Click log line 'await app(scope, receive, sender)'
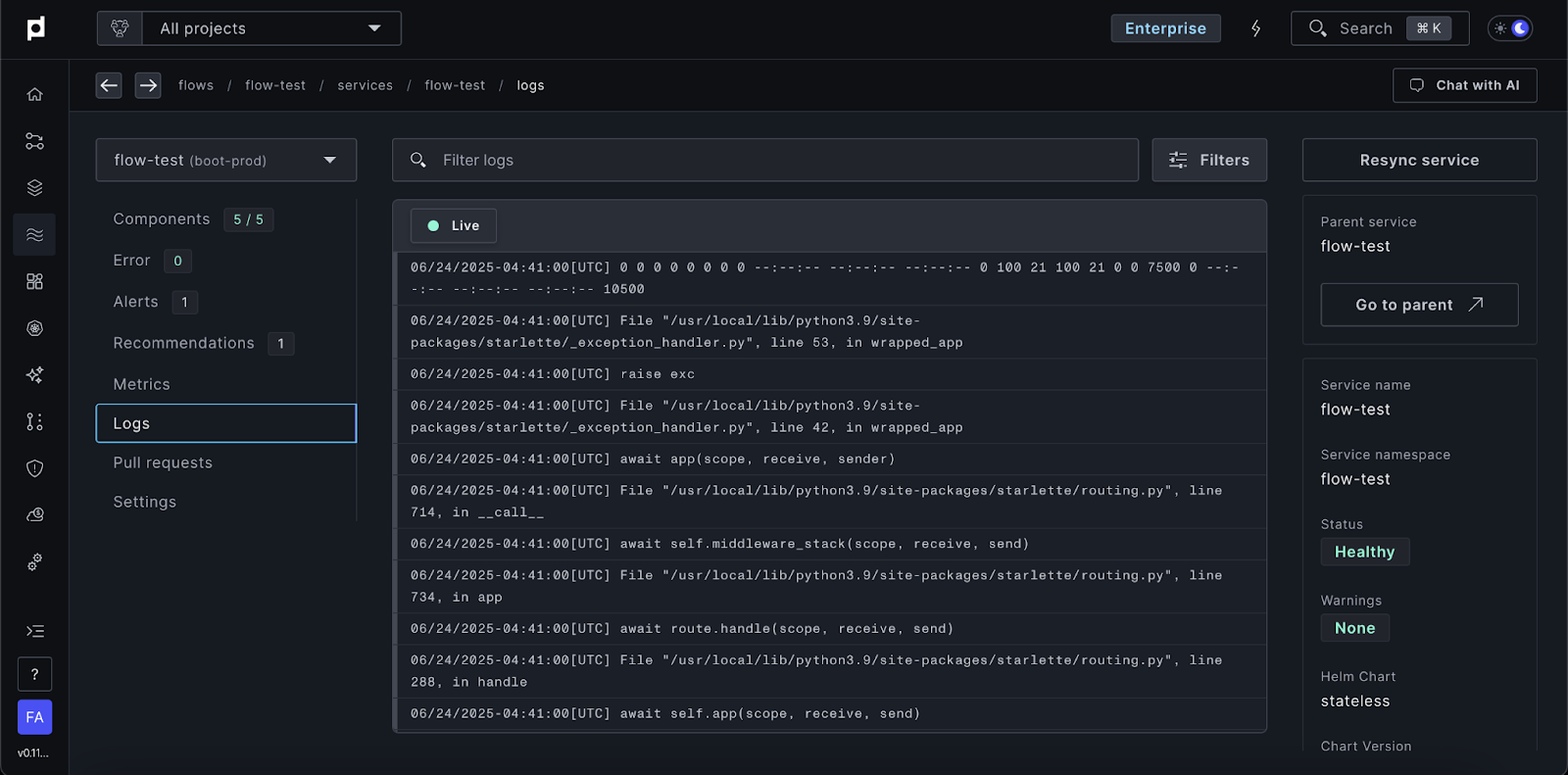 830,459
